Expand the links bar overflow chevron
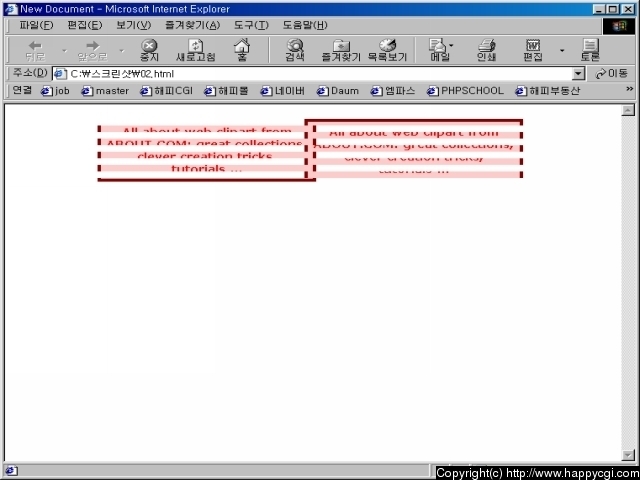Image resolution: width=640 pixels, height=480 pixels. 629,89
